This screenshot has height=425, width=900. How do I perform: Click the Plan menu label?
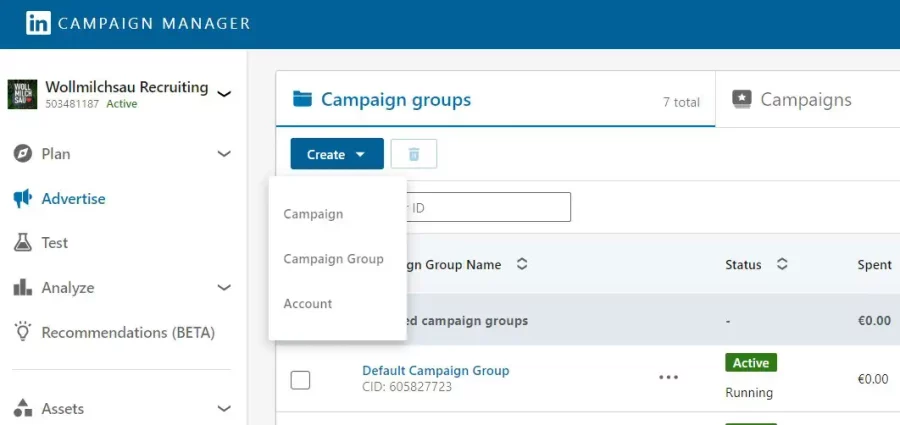[x=56, y=154]
